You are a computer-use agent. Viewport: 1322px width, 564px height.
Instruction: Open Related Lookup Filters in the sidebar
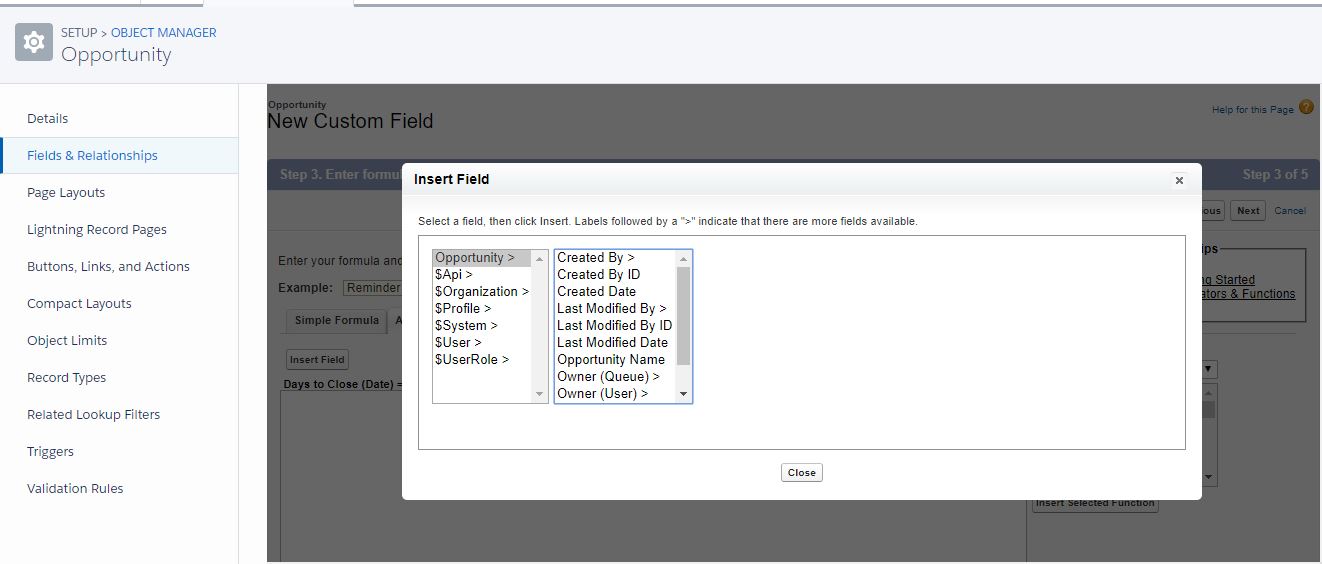point(93,414)
